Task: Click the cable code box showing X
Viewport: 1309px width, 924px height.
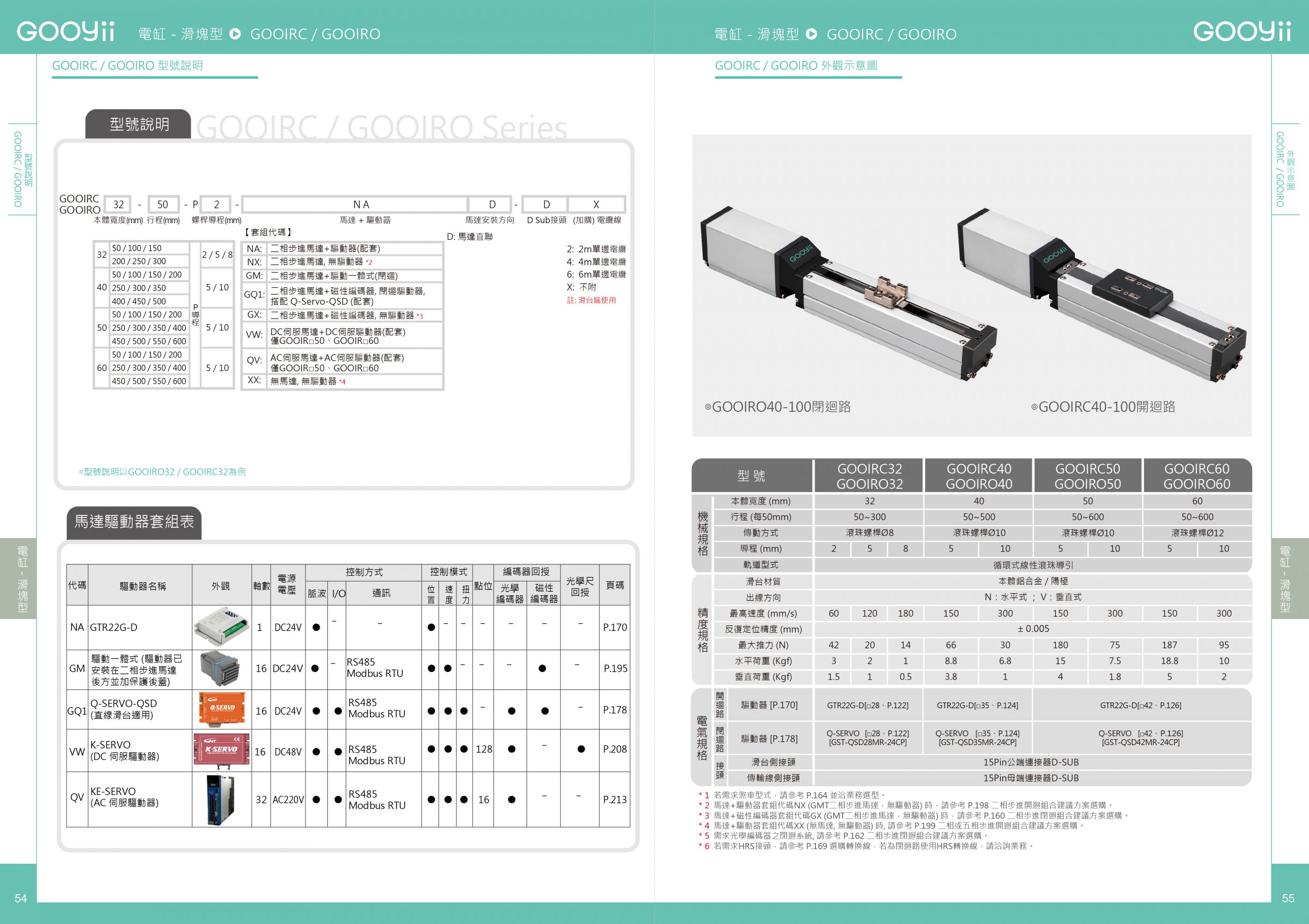Action: click(597, 205)
